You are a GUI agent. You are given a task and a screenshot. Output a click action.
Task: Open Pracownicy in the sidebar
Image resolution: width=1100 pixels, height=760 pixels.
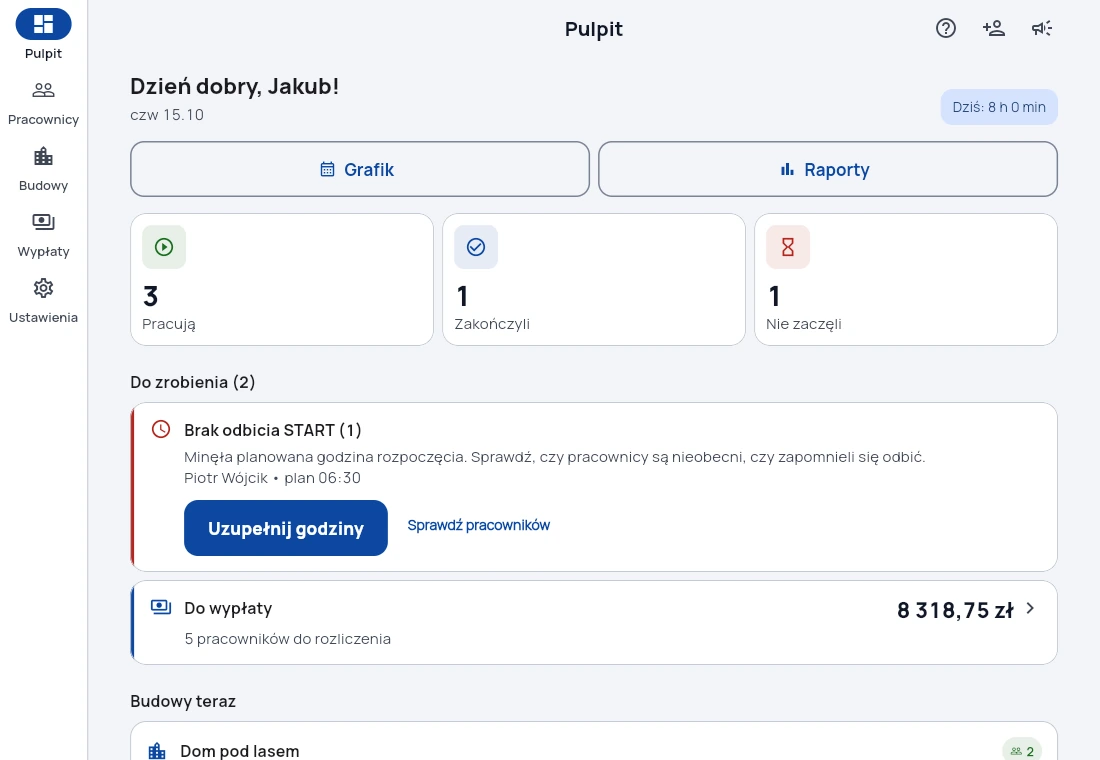pyautogui.click(x=43, y=103)
